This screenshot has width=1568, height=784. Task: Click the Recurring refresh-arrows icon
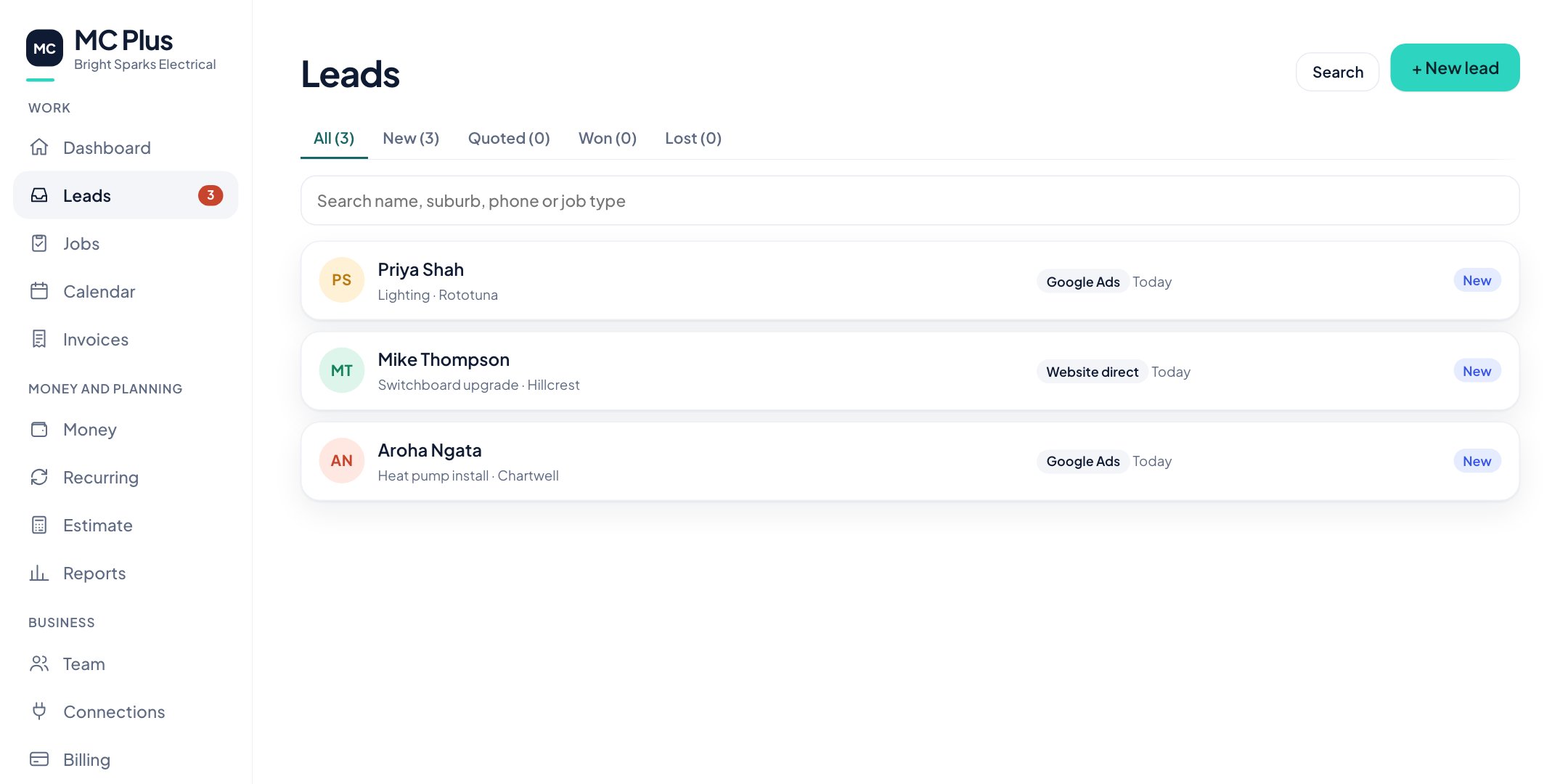(x=39, y=477)
